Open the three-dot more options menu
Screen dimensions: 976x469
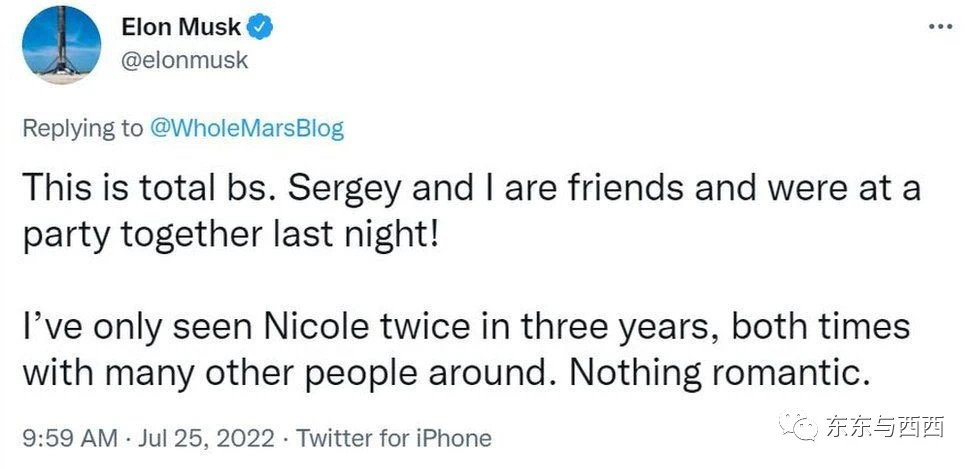click(940, 25)
